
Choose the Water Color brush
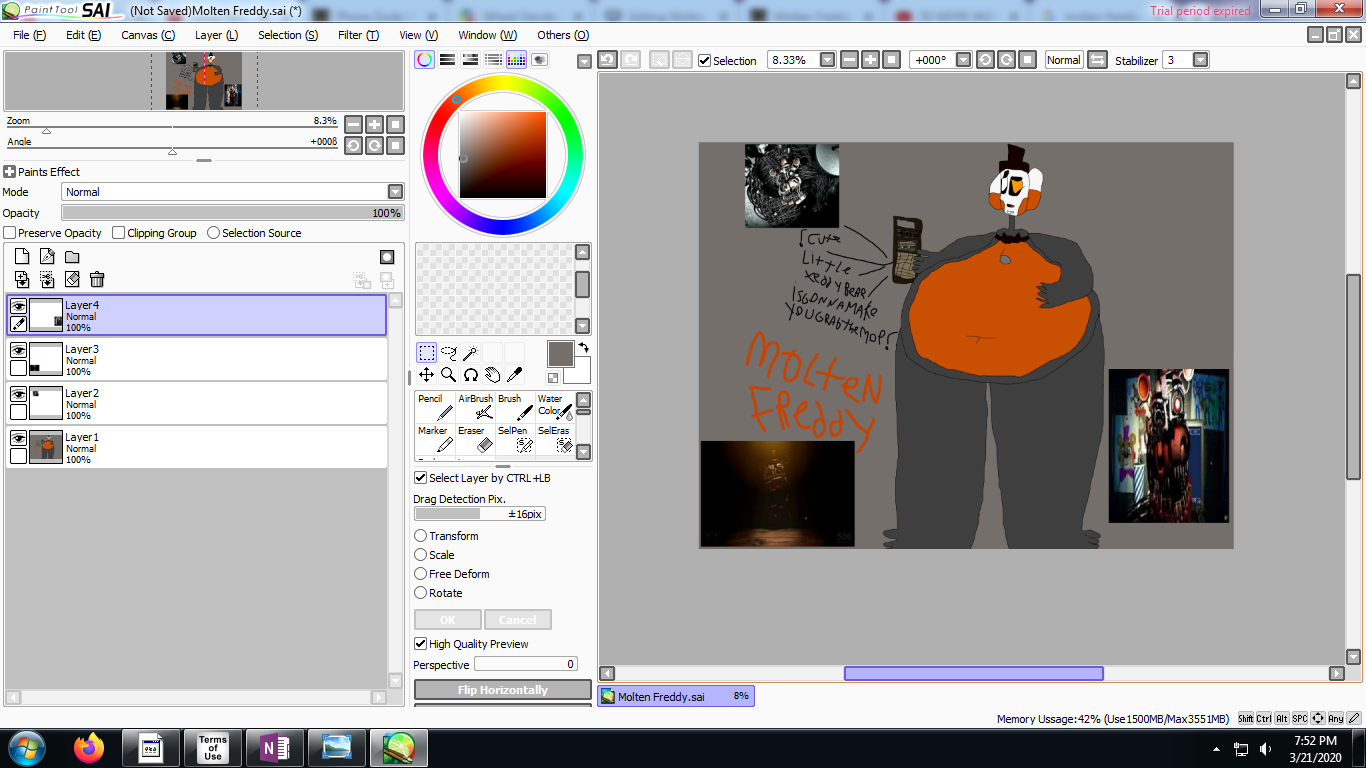point(555,406)
